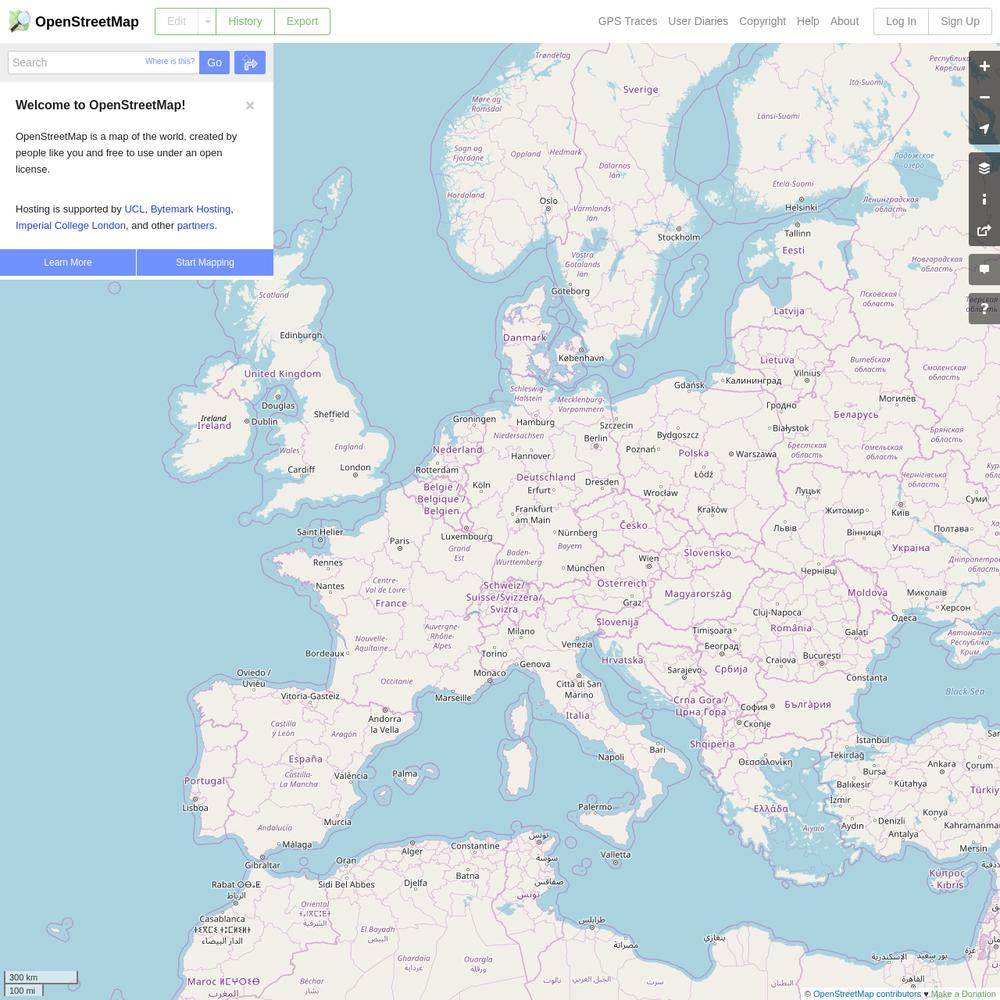Click the España country label
Image resolution: width=1000 pixels, height=1000 pixels.
pyautogui.click(x=305, y=759)
